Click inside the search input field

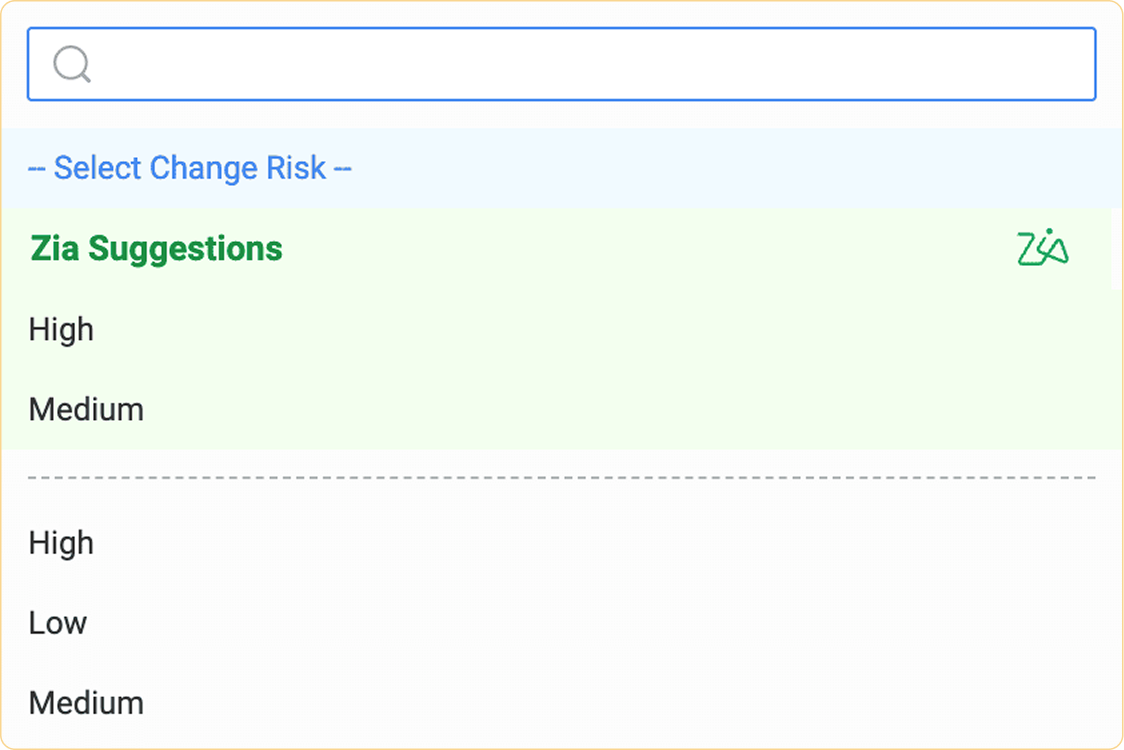[560, 64]
